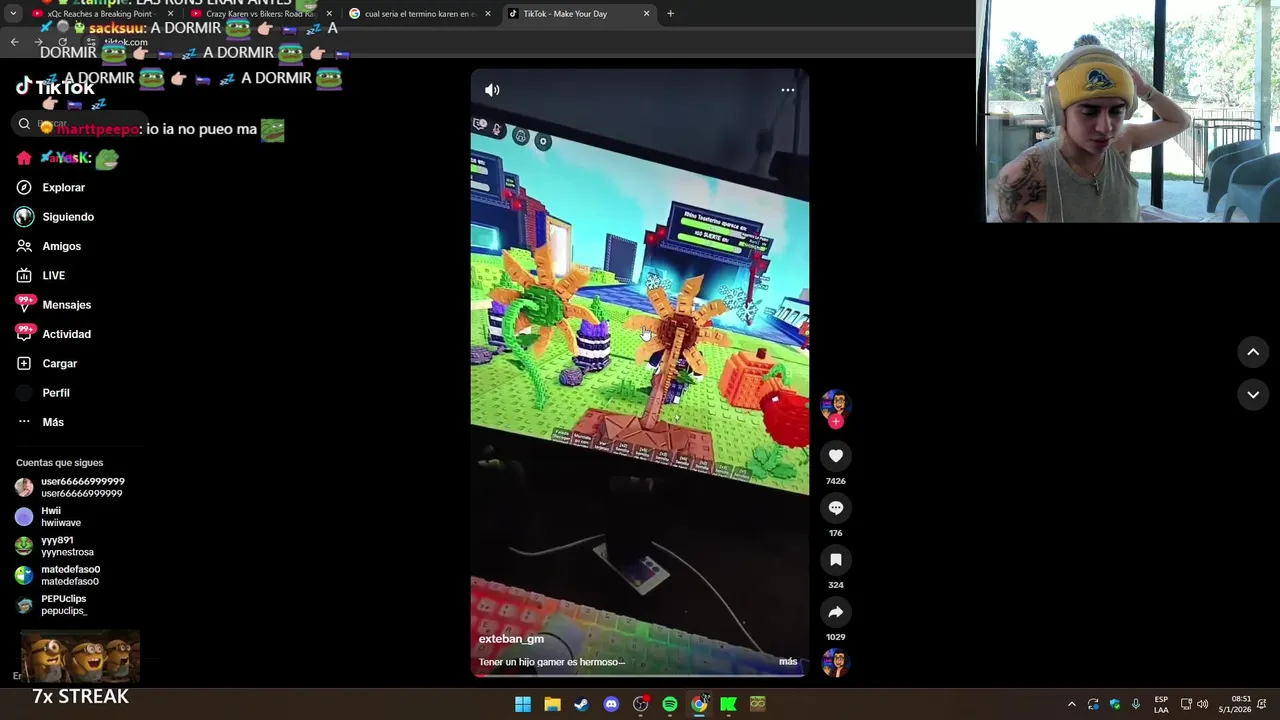The width and height of the screenshot is (1280, 720).
Task: Open the ESP LAA keyboard language switcher
Action: pyautogui.click(x=1161, y=704)
